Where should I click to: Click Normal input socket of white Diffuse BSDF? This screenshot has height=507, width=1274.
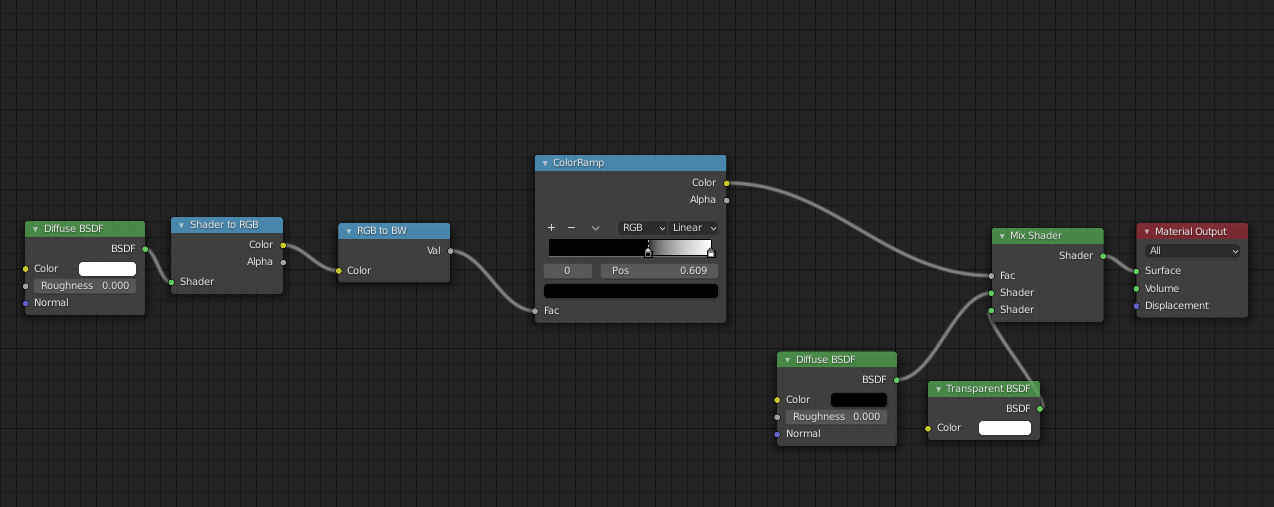coord(25,303)
